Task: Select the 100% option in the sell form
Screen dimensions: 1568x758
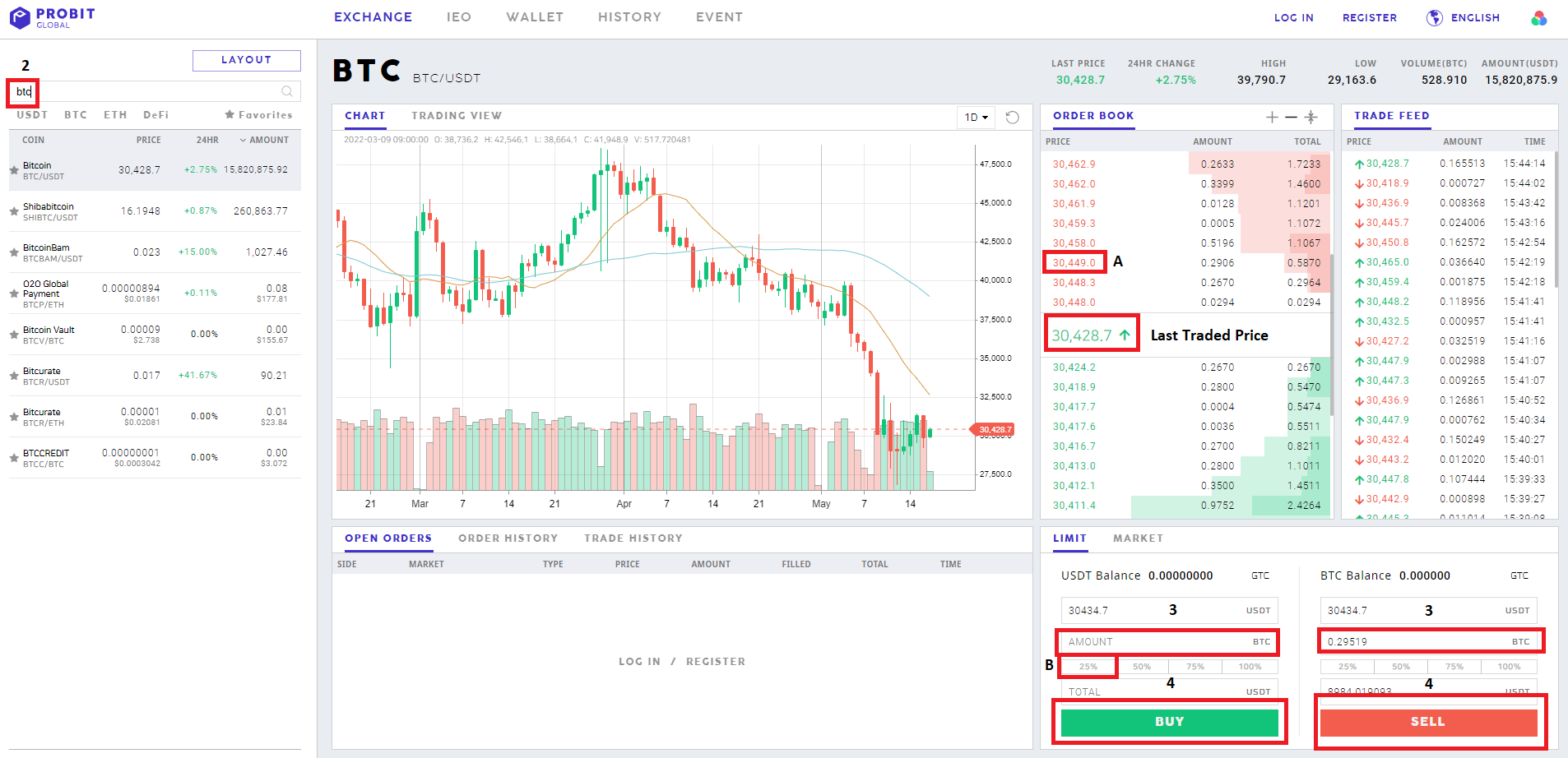Action: point(1509,667)
